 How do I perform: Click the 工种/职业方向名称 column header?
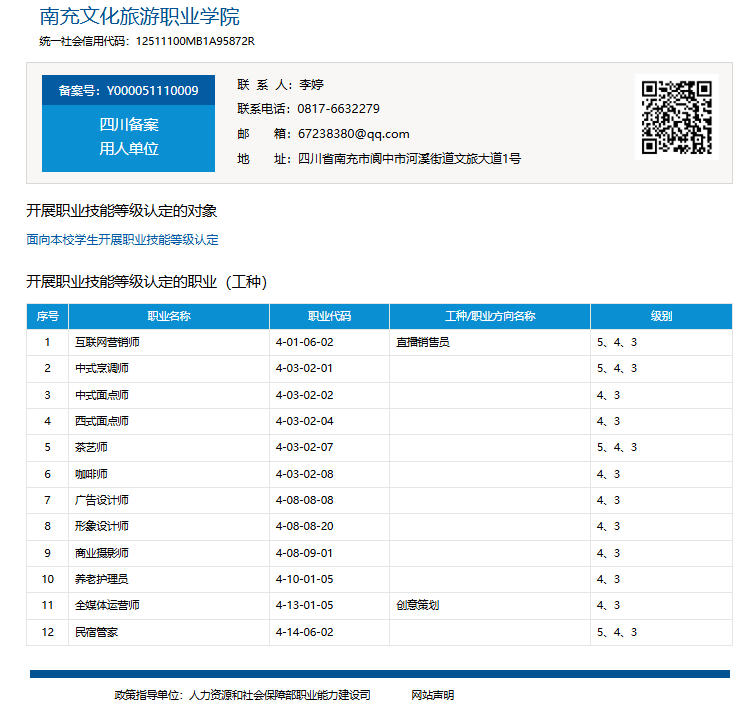click(490, 316)
